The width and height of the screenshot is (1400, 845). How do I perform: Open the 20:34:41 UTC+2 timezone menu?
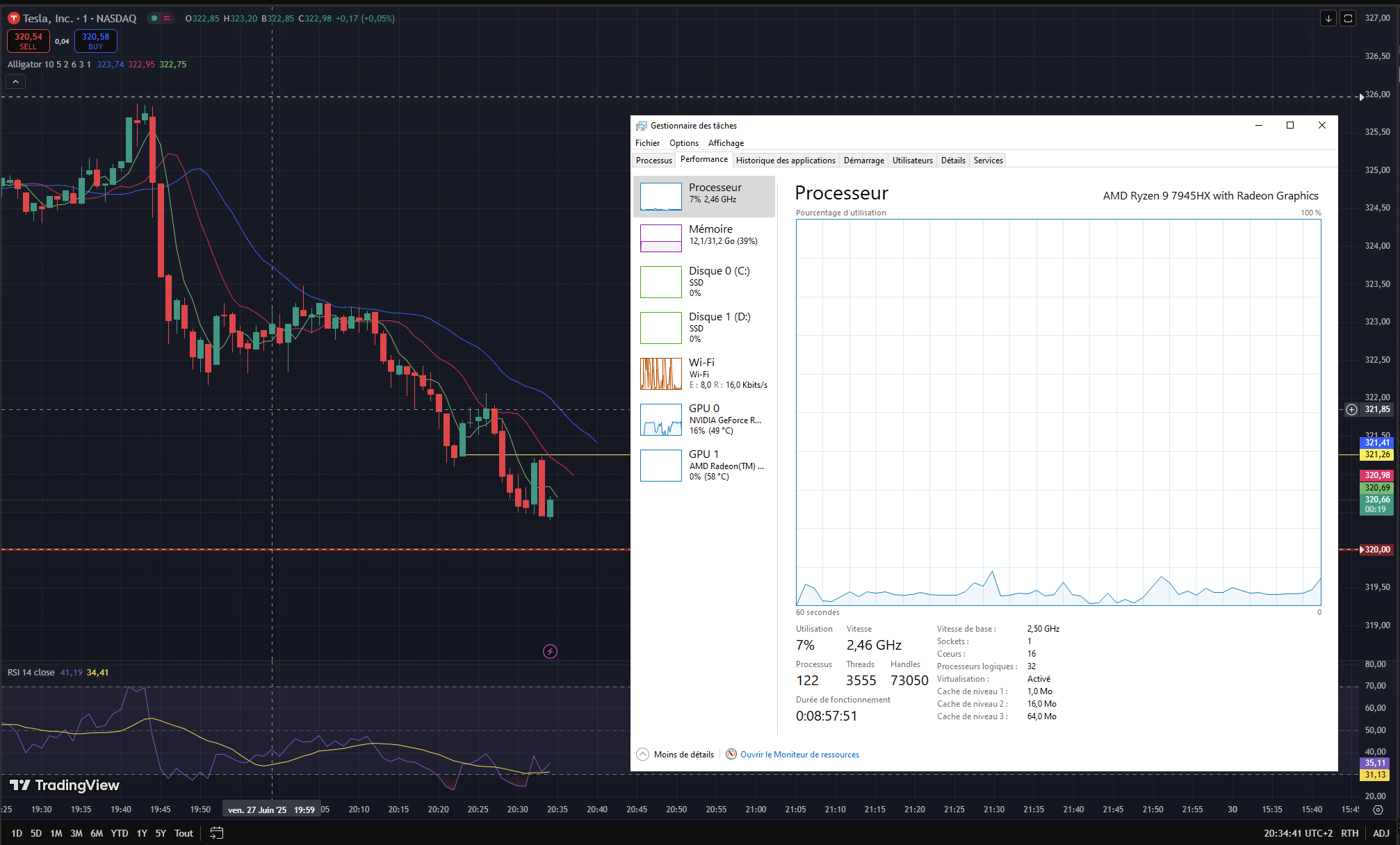click(x=1298, y=833)
